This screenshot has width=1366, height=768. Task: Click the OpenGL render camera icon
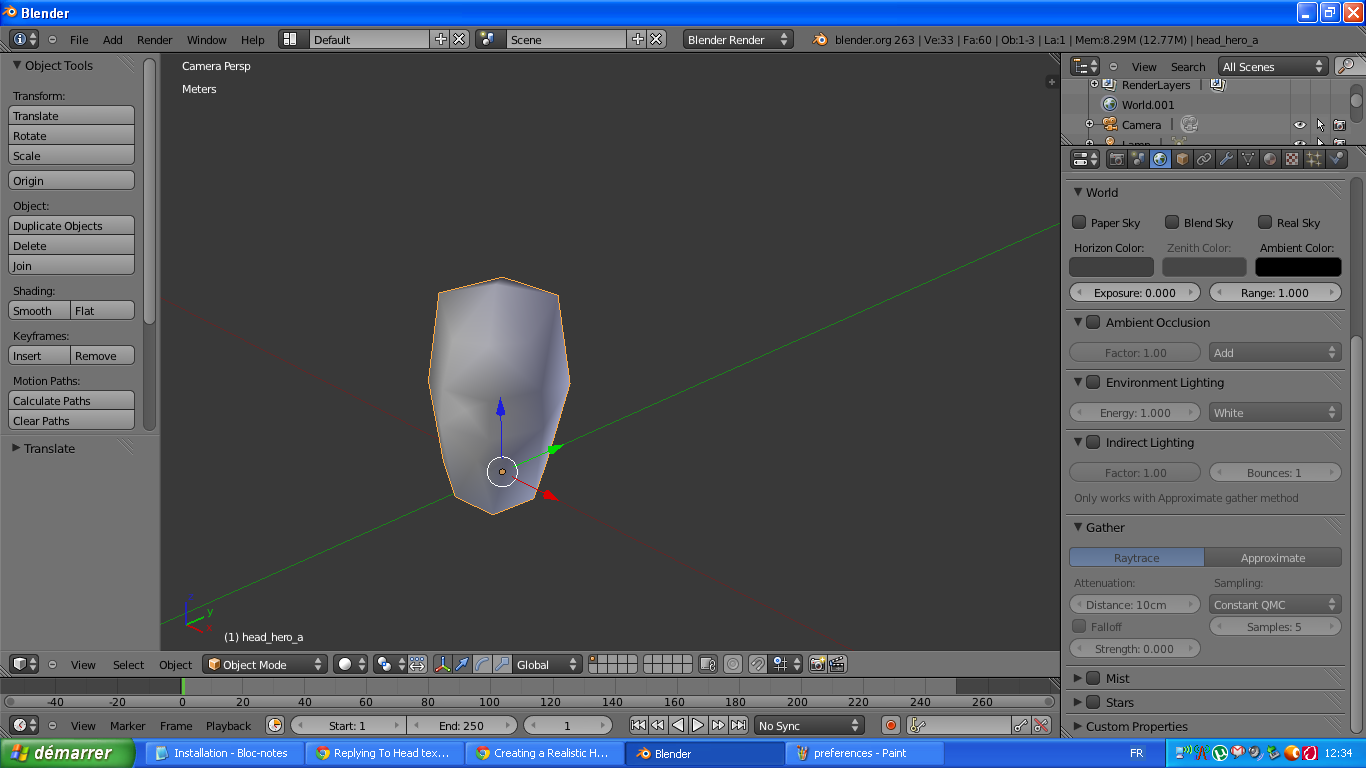coord(818,664)
